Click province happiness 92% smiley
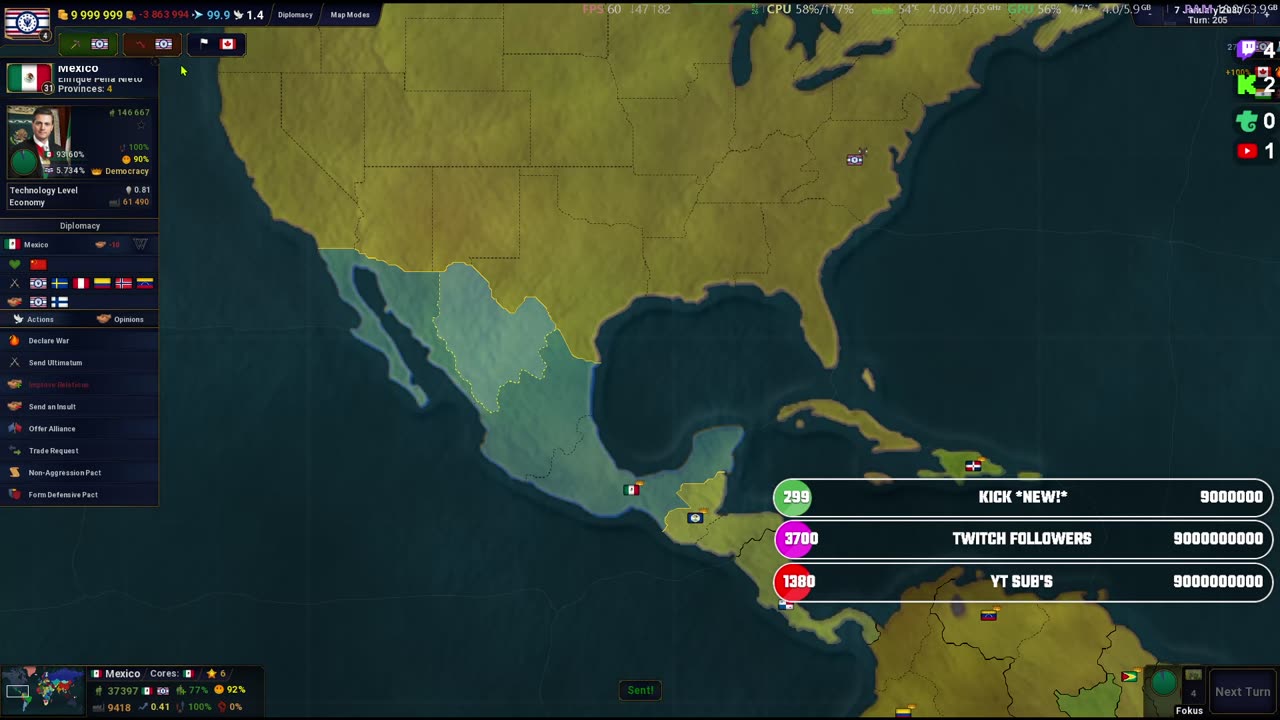Image resolution: width=1280 pixels, height=720 pixels. coord(219,691)
